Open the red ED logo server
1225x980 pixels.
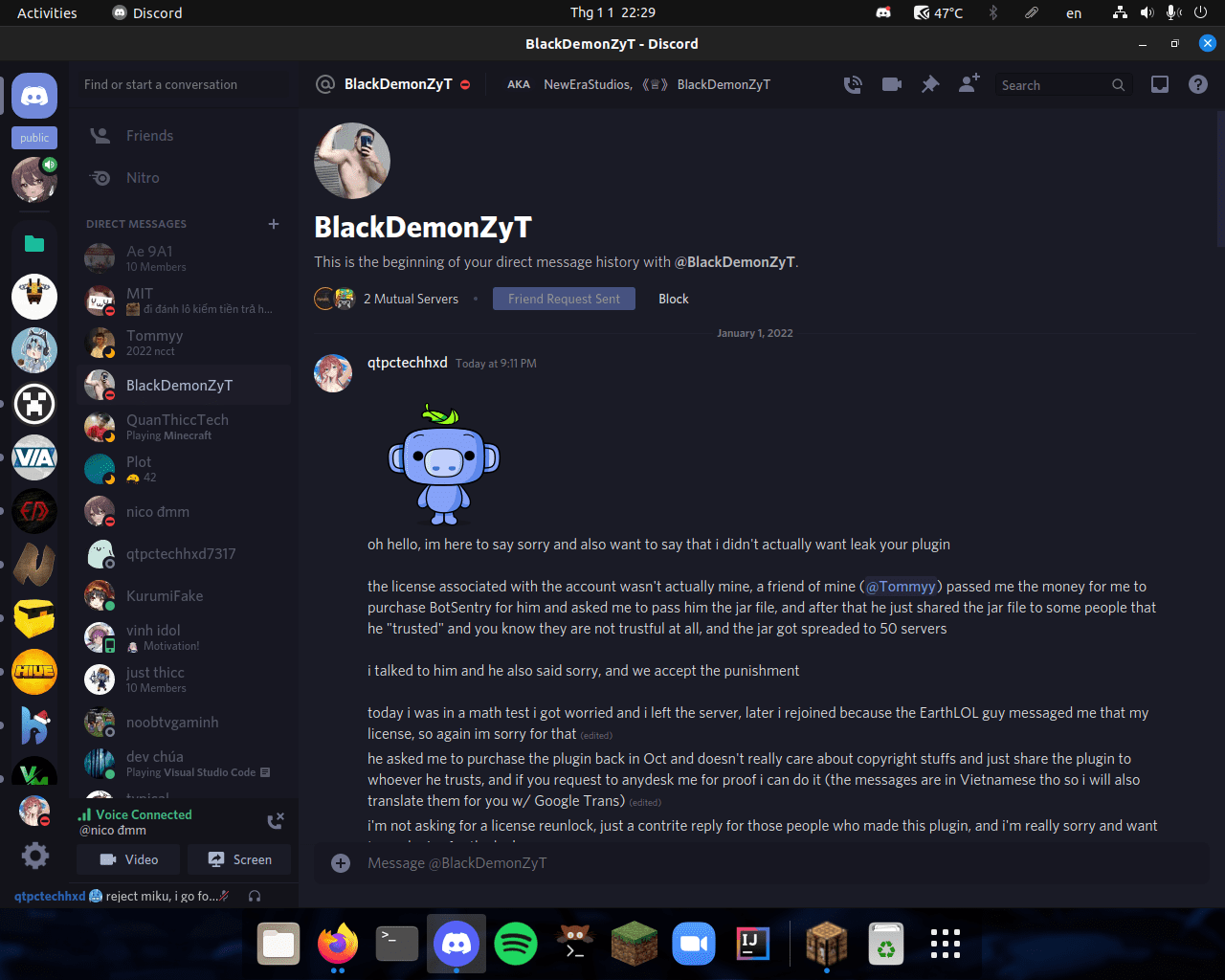(x=34, y=511)
